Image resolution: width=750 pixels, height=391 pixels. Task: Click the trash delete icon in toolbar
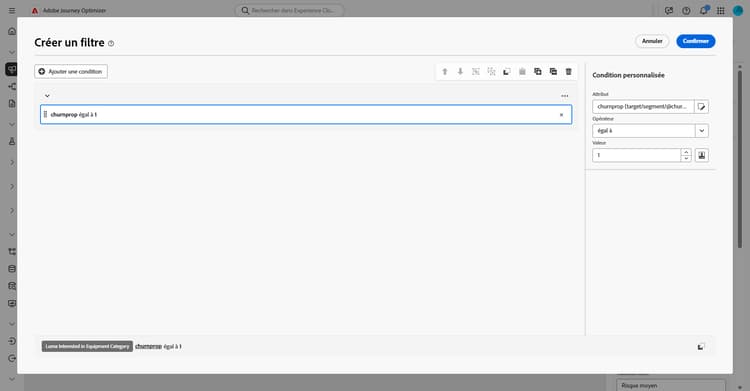(x=569, y=72)
